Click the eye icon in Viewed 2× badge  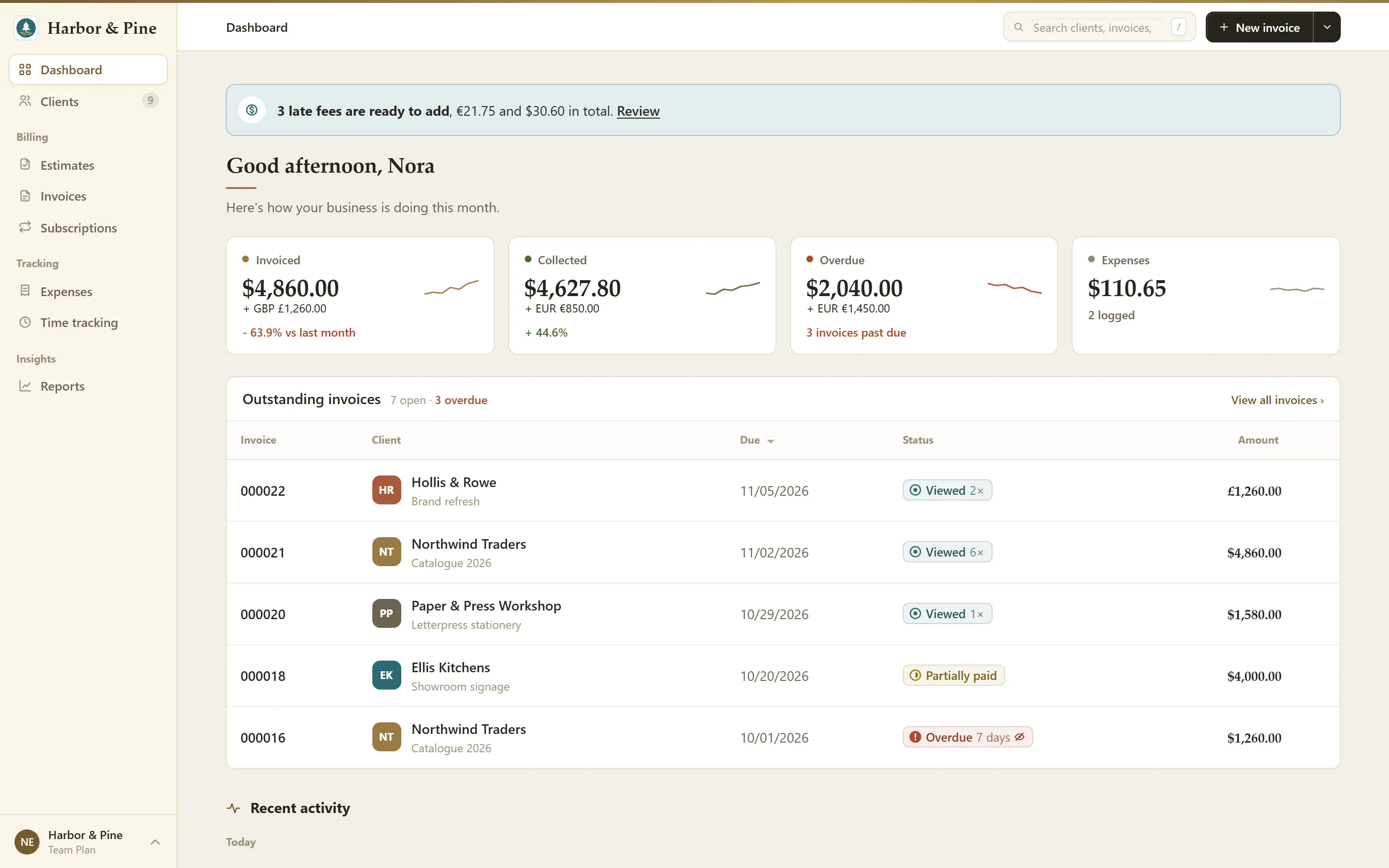coord(915,490)
